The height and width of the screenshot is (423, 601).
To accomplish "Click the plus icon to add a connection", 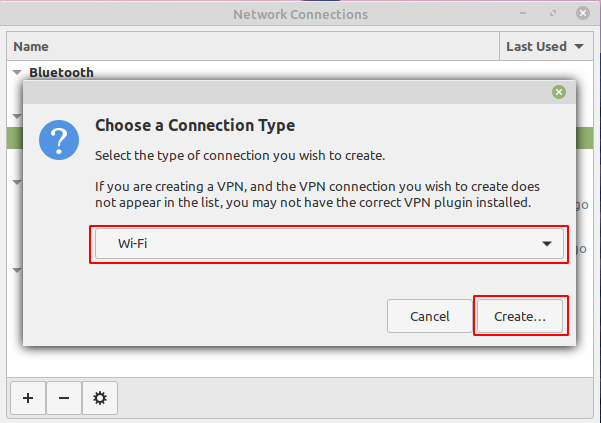I will 27,398.
